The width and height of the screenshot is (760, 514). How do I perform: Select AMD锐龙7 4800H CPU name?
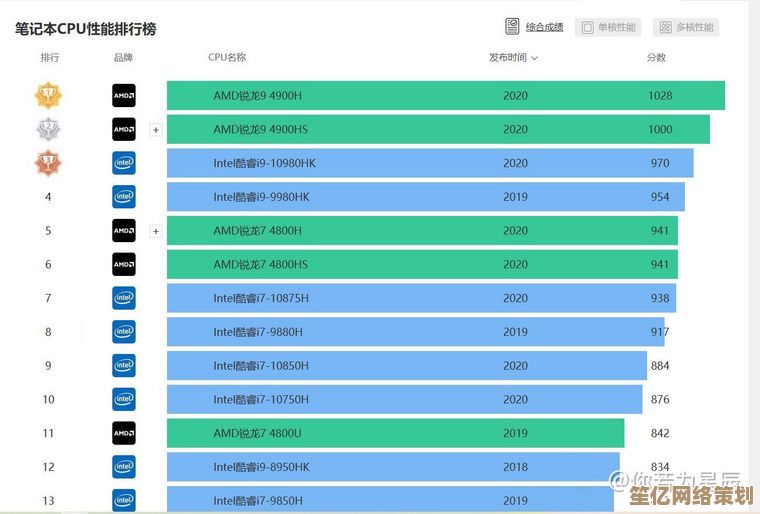pyautogui.click(x=257, y=230)
